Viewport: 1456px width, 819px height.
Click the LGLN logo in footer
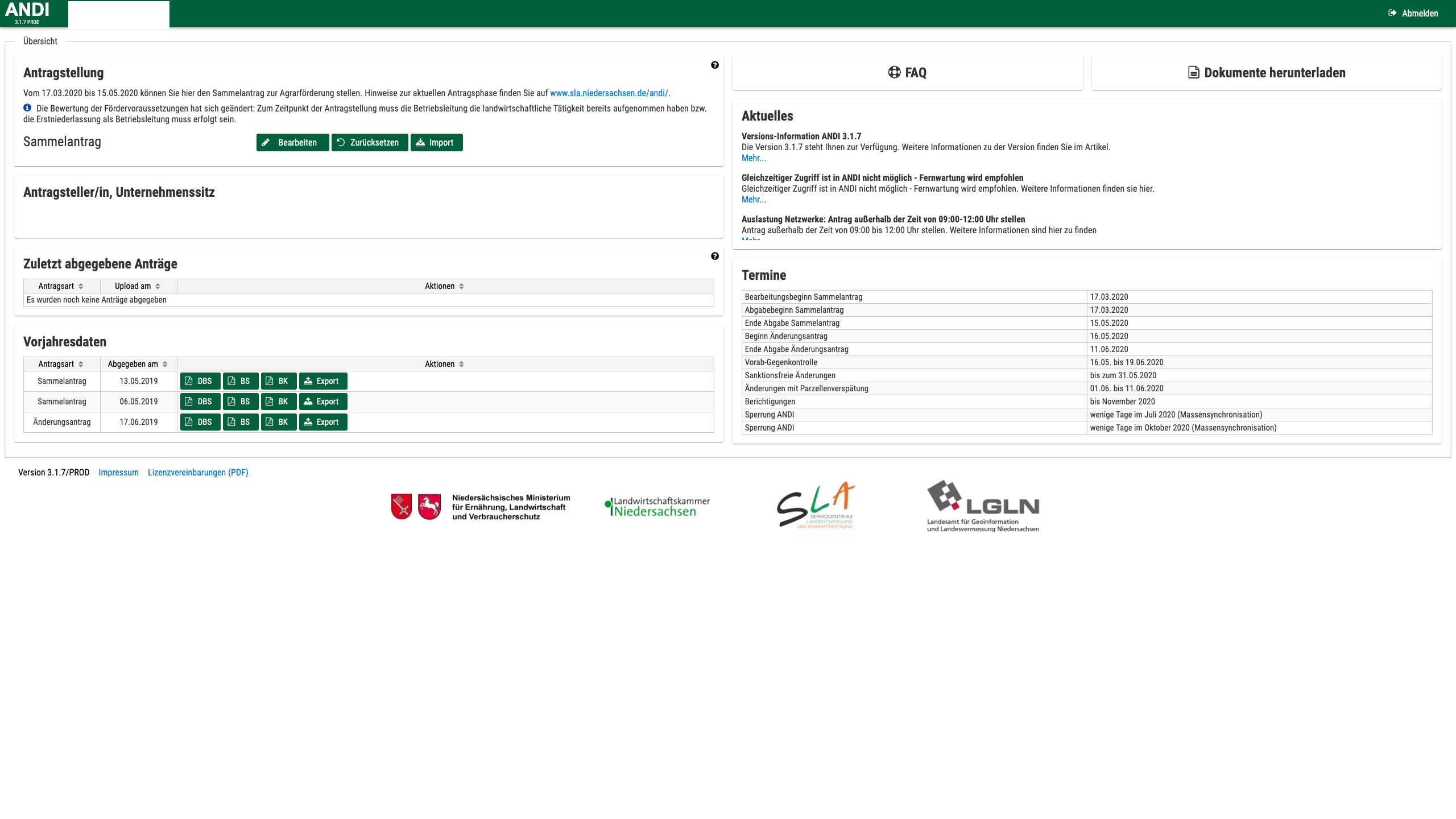point(983,506)
